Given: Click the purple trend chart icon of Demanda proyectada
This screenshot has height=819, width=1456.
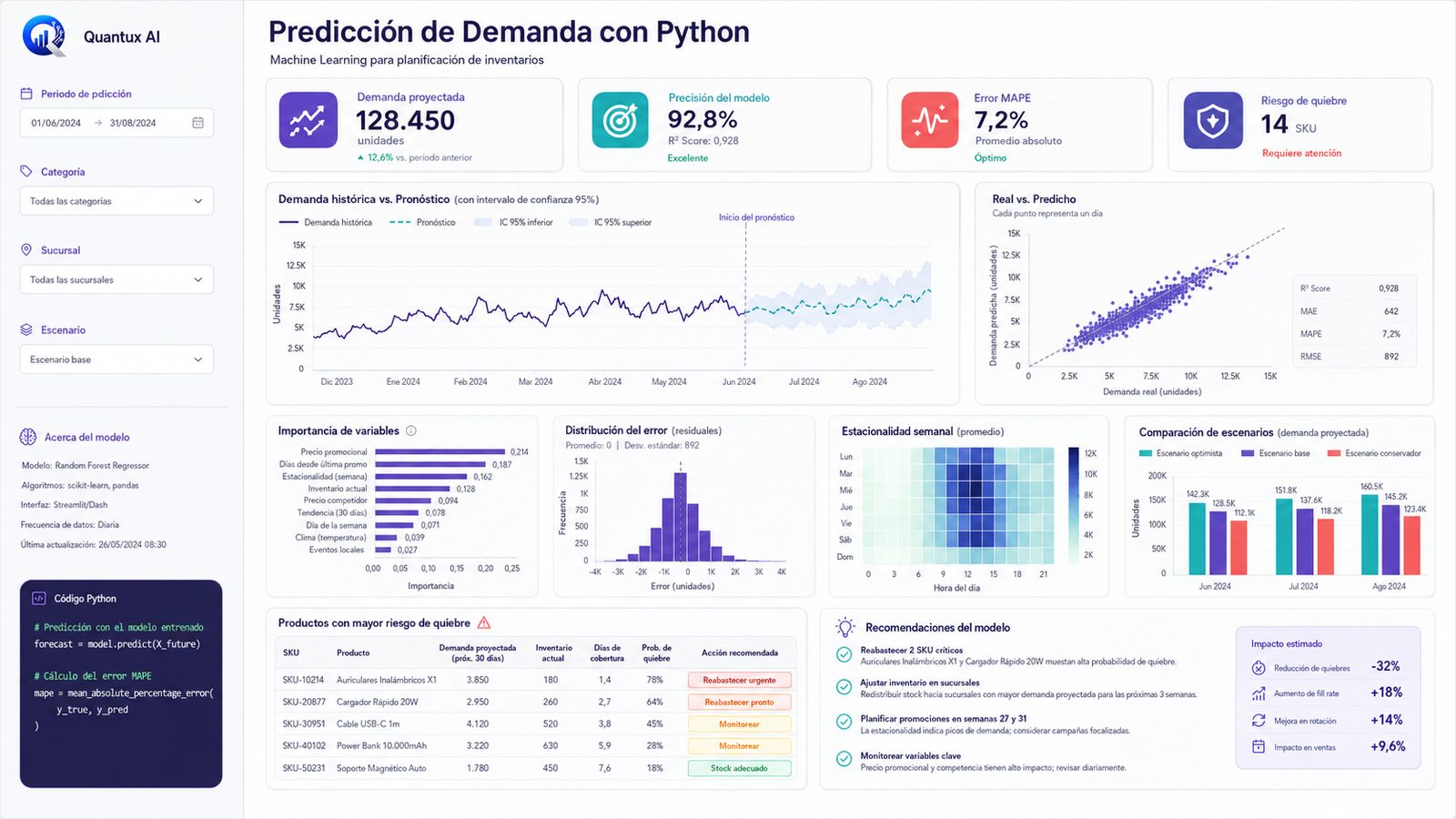Looking at the screenshot, I should click(308, 120).
